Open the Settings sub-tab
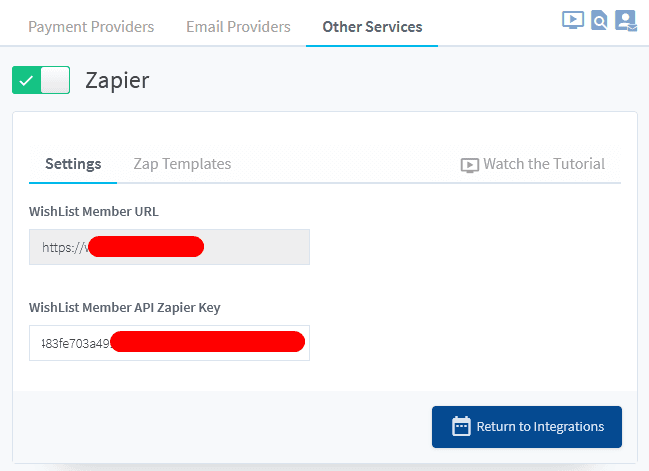Viewport: 649px width, 471px height. click(x=73, y=164)
